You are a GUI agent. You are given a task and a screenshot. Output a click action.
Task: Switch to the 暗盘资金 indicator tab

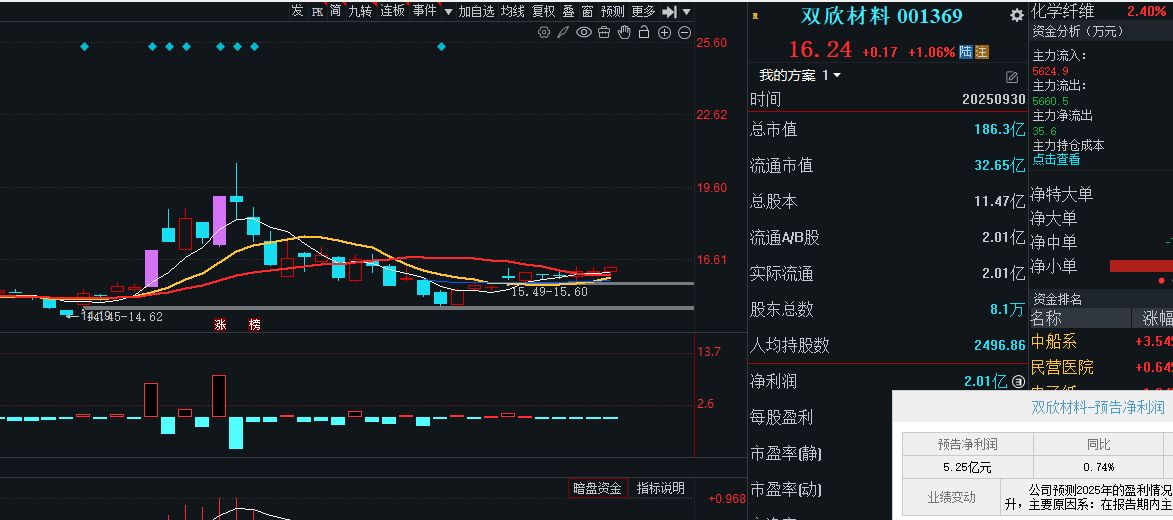597,488
